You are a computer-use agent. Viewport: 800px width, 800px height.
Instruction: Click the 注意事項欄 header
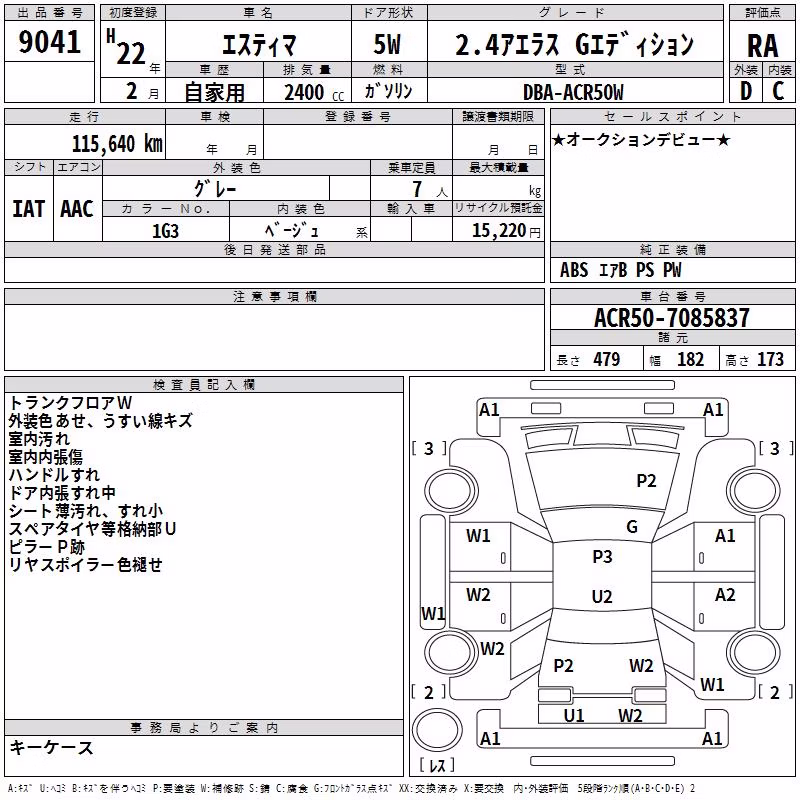click(x=274, y=296)
